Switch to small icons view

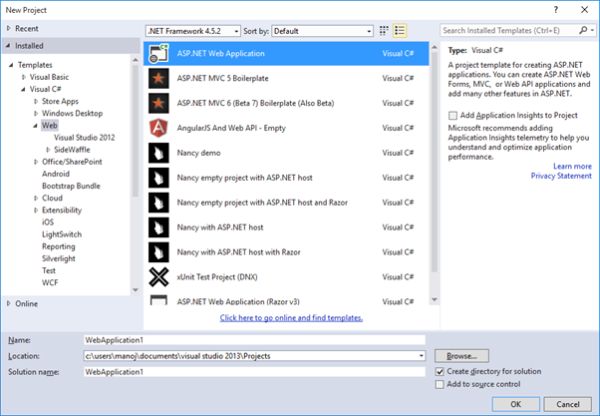pyautogui.click(x=384, y=31)
